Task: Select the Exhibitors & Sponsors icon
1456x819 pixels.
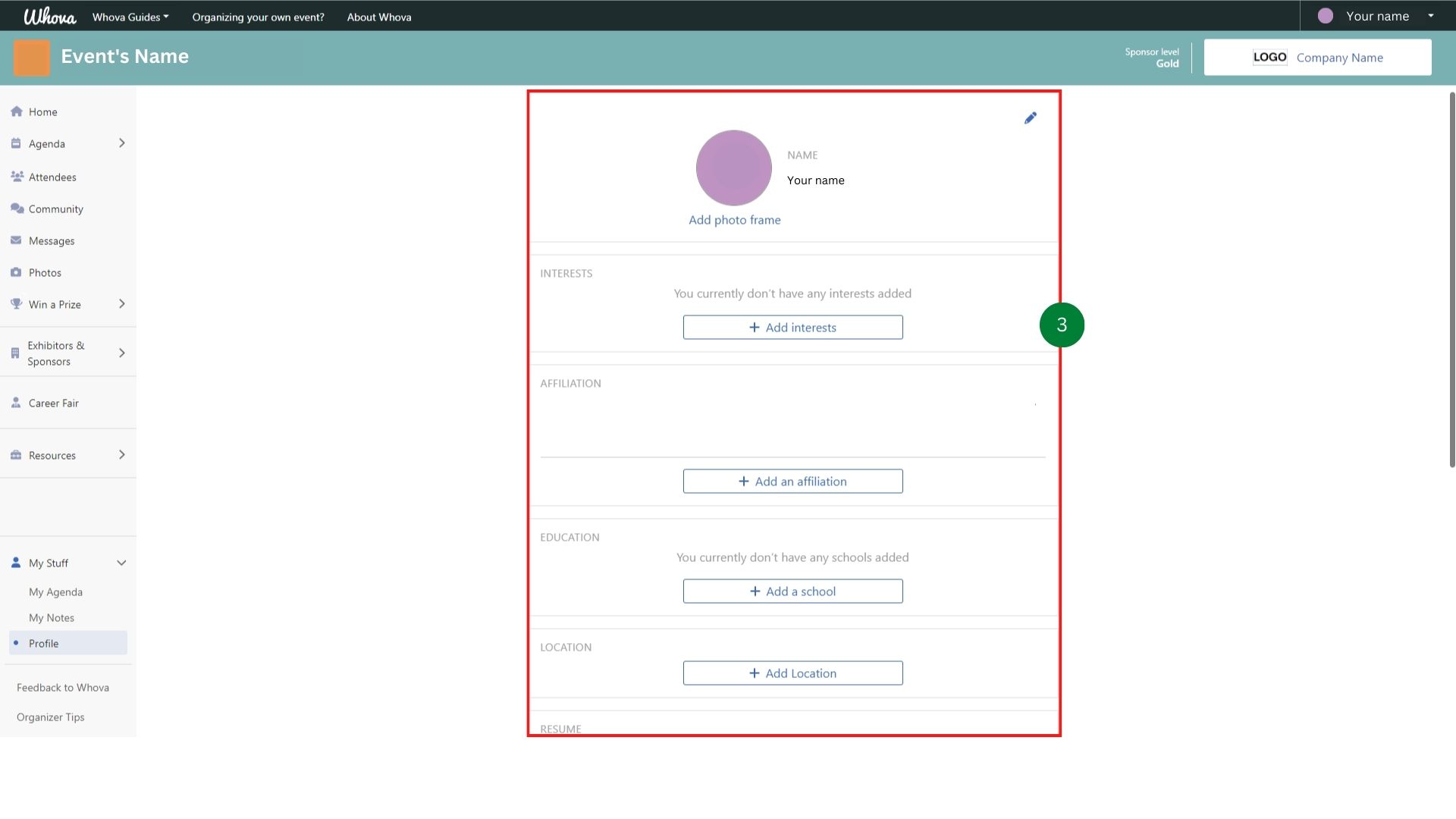Action: pos(17,352)
